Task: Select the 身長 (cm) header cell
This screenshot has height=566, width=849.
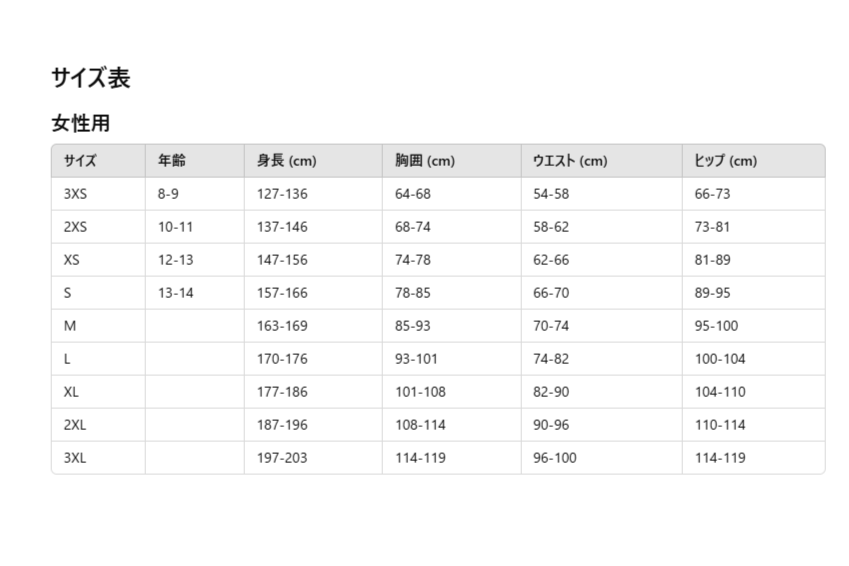Action: tap(313, 161)
